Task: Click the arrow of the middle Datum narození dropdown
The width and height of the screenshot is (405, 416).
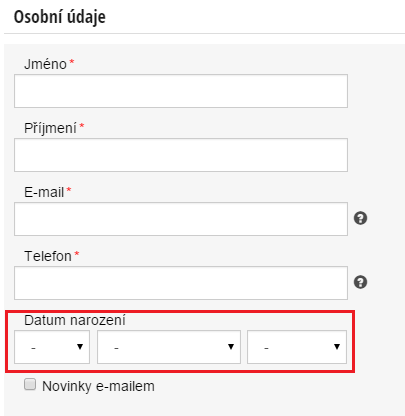Action: click(231, 347)
